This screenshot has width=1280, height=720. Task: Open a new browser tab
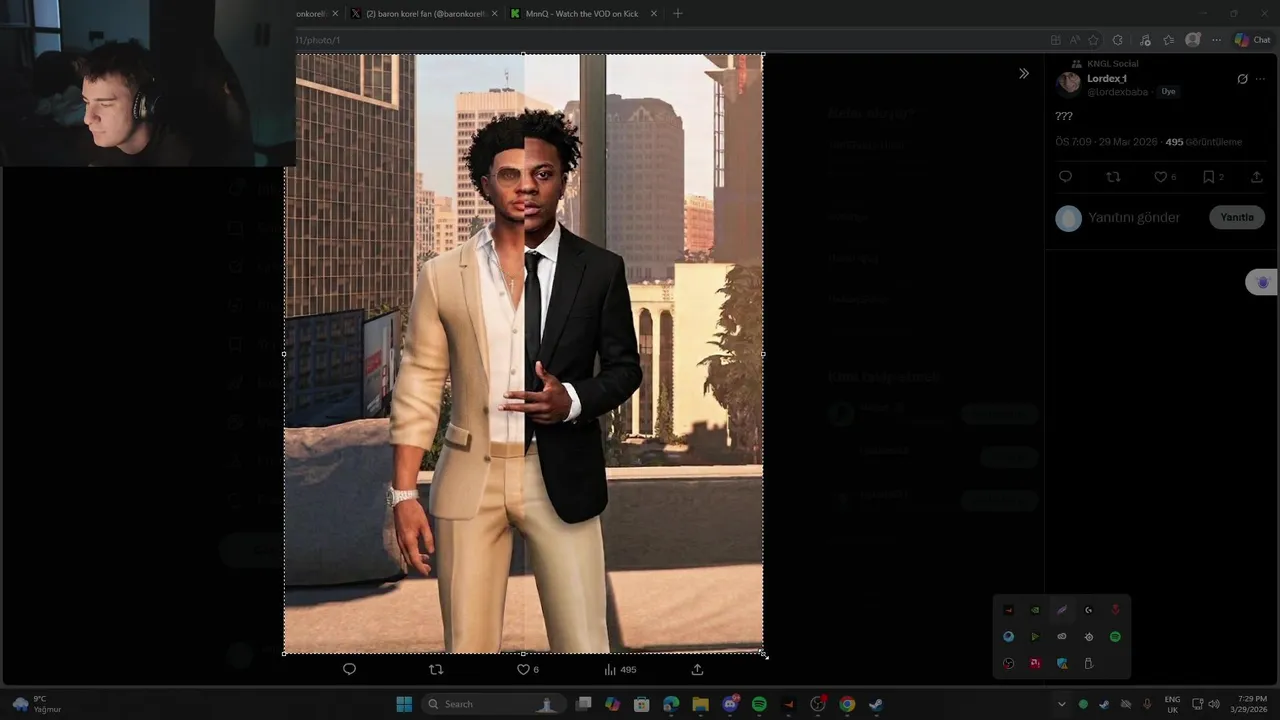tap(677, 13)
